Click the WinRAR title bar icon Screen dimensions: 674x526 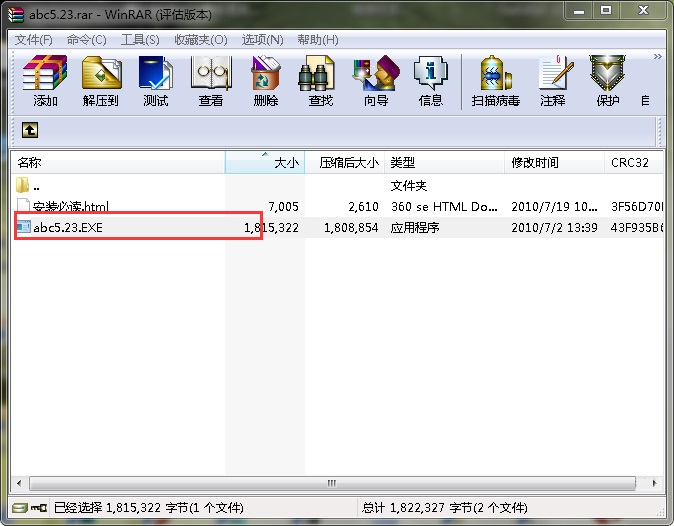(16, 14)
